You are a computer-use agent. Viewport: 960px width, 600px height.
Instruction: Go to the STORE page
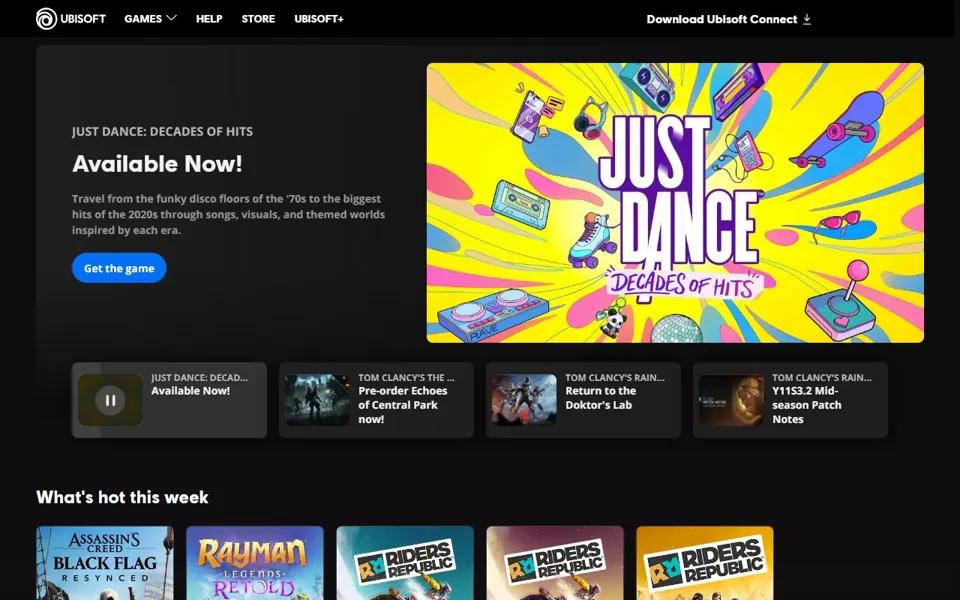click(x=258, y=18)
